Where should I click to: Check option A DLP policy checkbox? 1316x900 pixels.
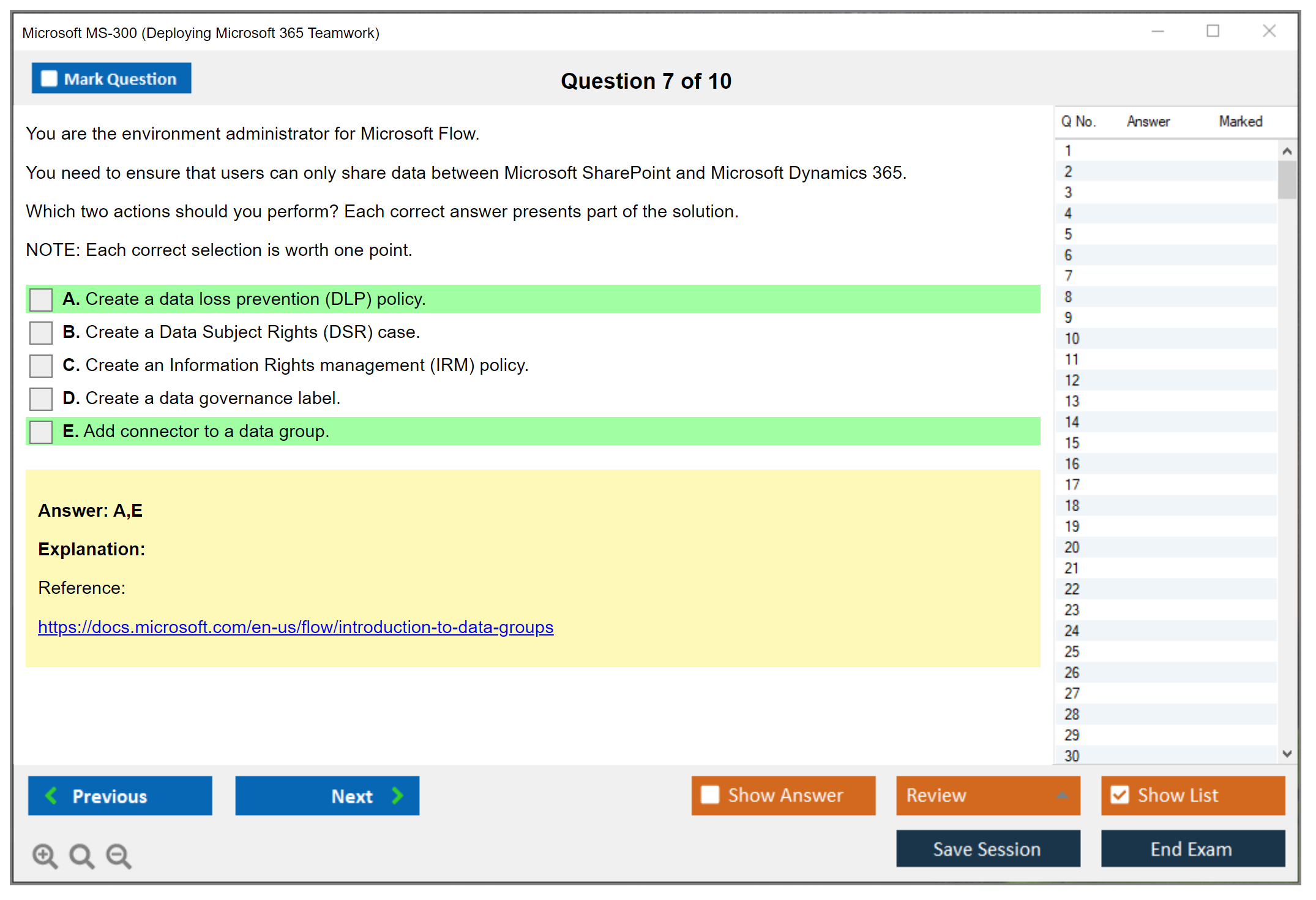41,300
